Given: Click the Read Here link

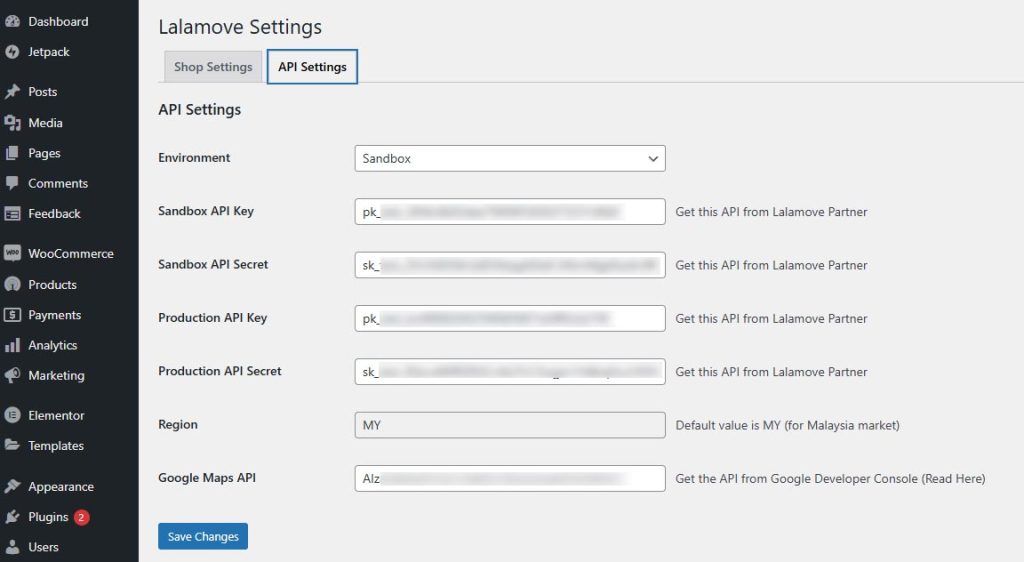Looking at the screenshot, I should pos(953,478).
